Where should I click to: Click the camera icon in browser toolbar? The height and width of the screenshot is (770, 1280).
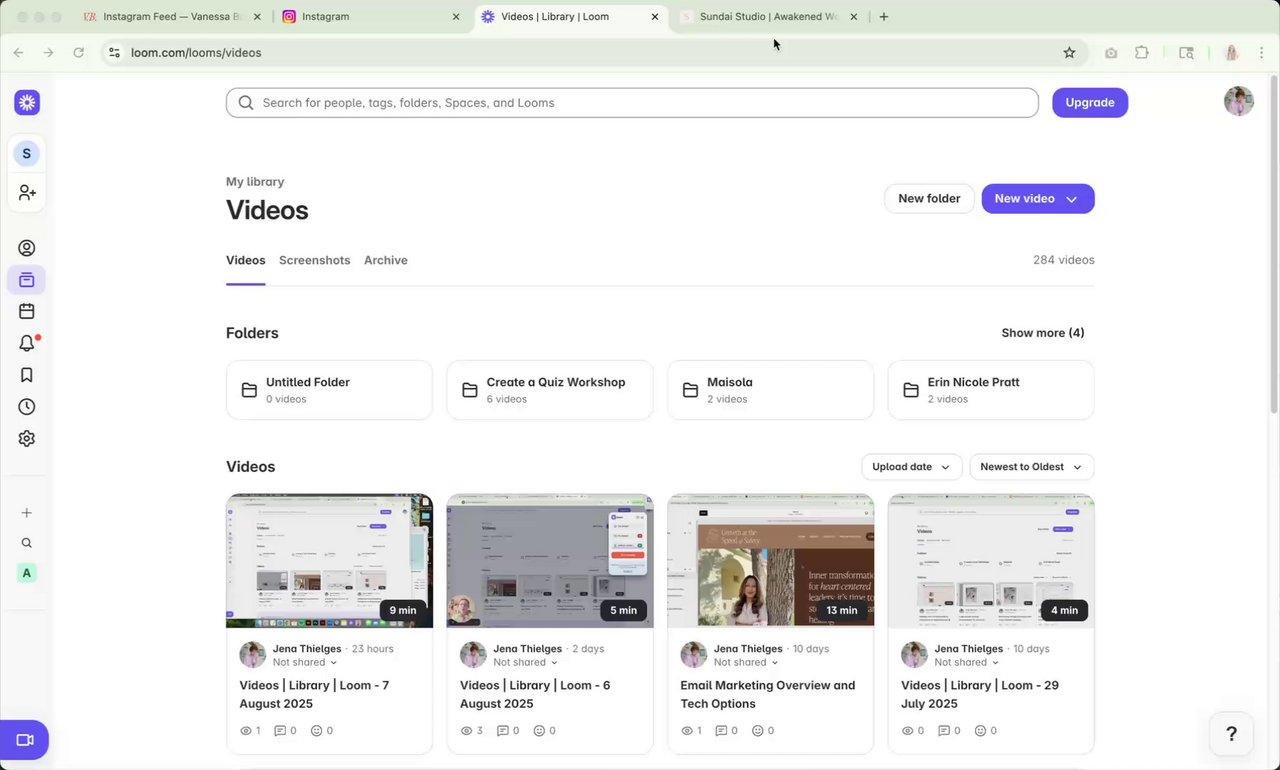[x=1111, y=53]
